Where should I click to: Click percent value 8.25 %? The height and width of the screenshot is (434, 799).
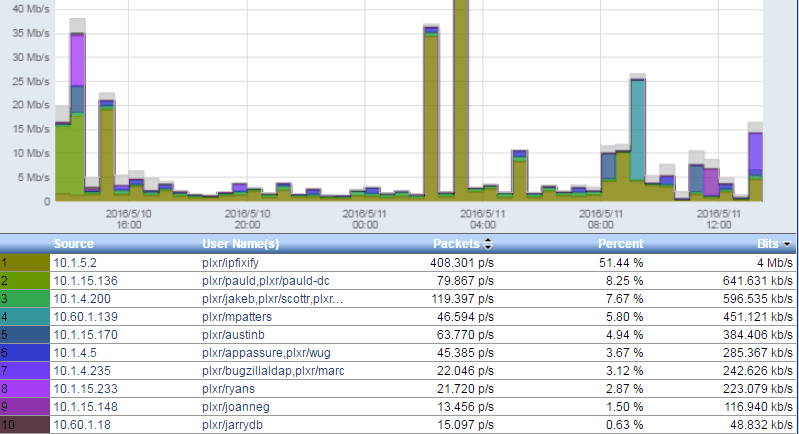pyautogui.click(x=624, y=281)
